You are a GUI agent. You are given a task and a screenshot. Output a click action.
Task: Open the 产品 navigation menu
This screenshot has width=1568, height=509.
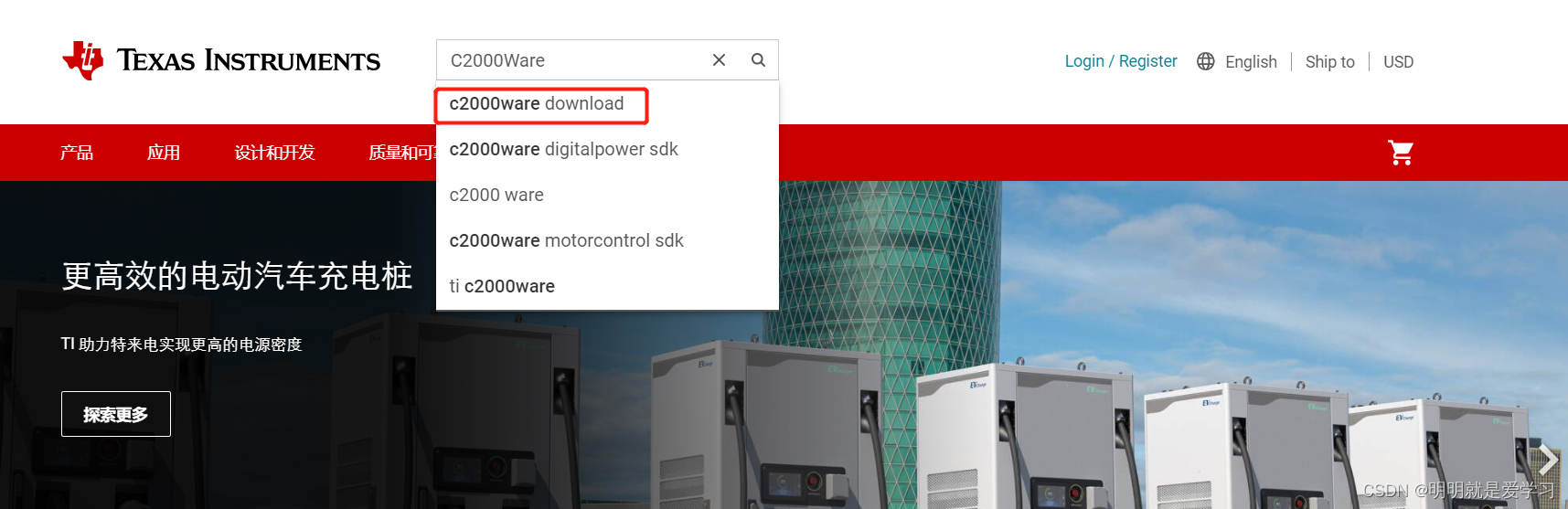pyautogui.click(x=77, y=153)
